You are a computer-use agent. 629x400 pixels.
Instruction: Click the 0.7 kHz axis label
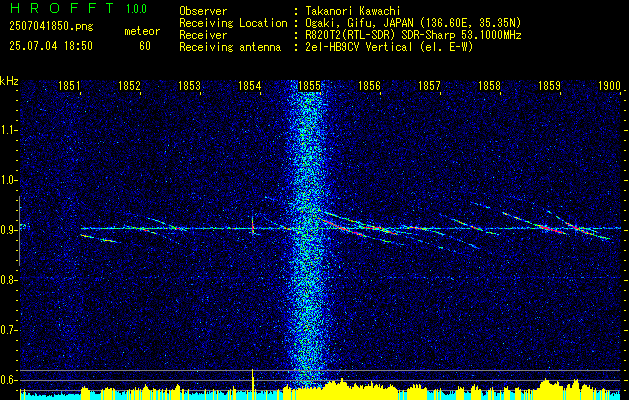click(8, 330)
